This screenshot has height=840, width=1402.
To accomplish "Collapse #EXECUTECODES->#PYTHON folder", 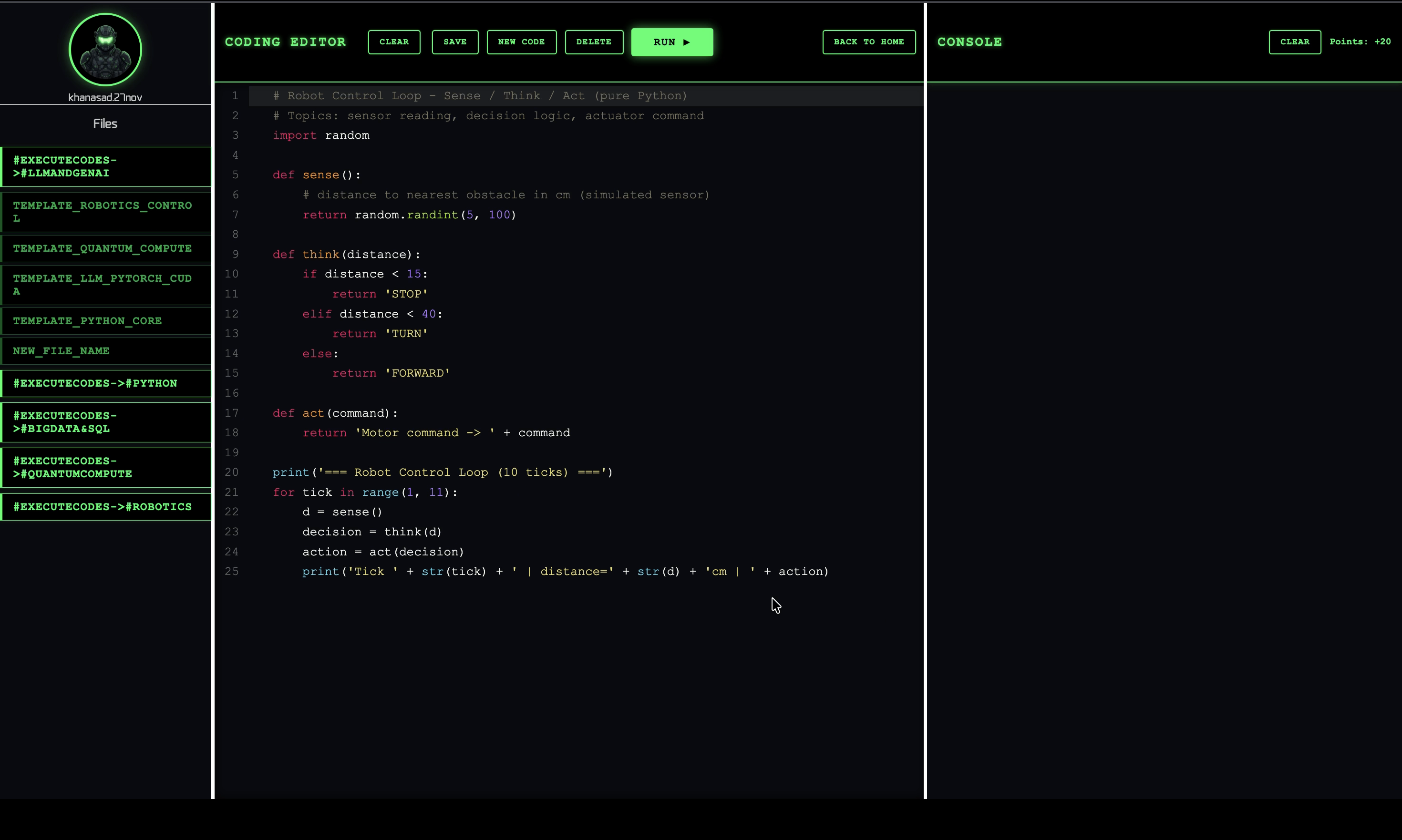I will click(x=106, y=383).
